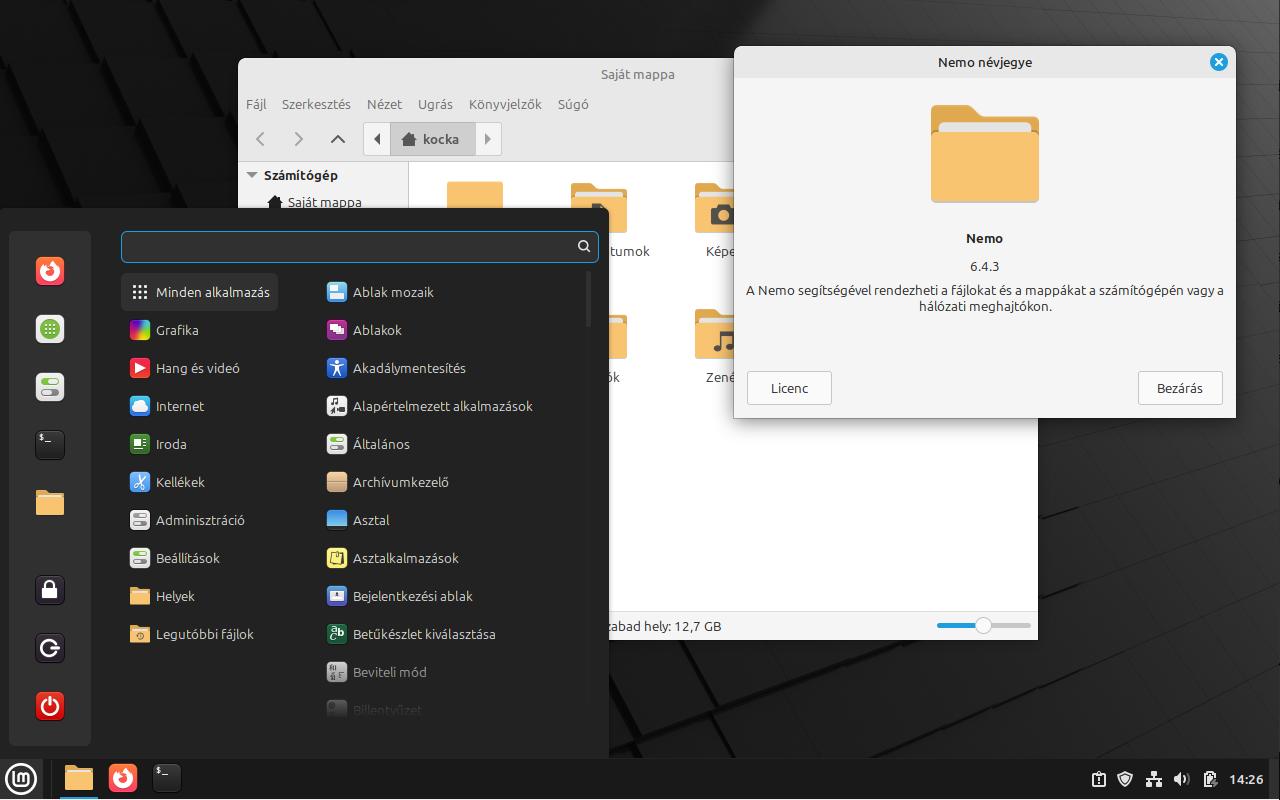Close the Nemo névjegye dialog
Screen dimensions: 1280x800
(1218, 62)
